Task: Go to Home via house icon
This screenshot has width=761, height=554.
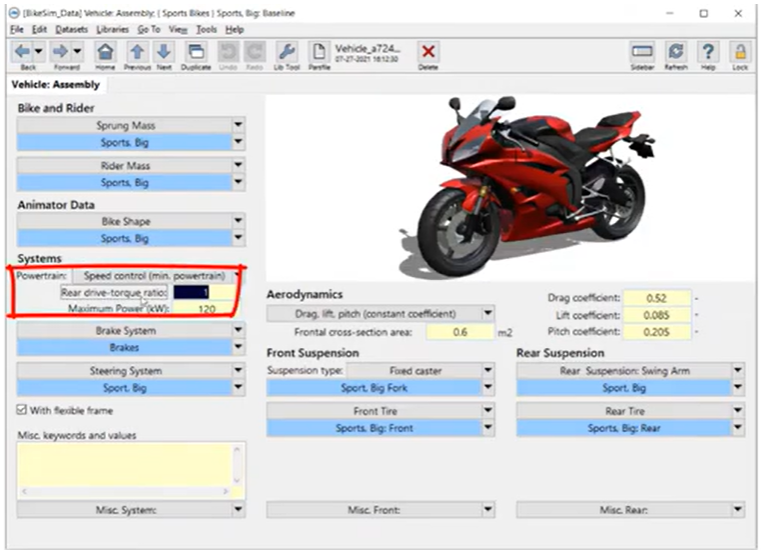Action: click(x=105, y=51)
